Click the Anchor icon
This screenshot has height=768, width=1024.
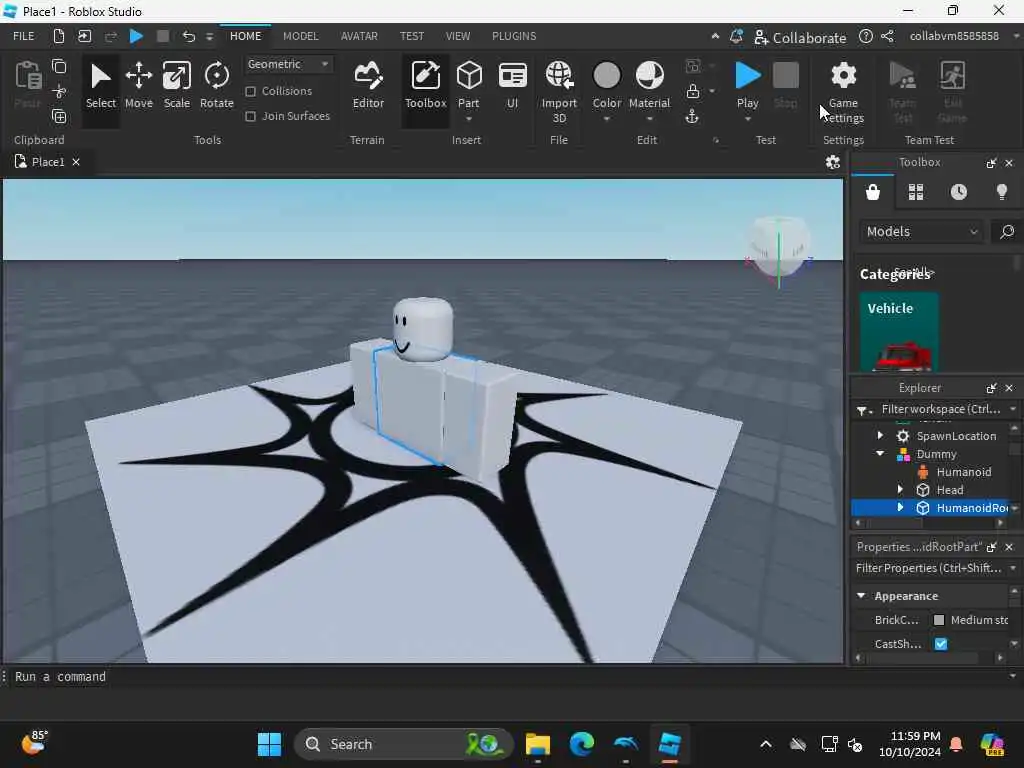pos(692,116)
